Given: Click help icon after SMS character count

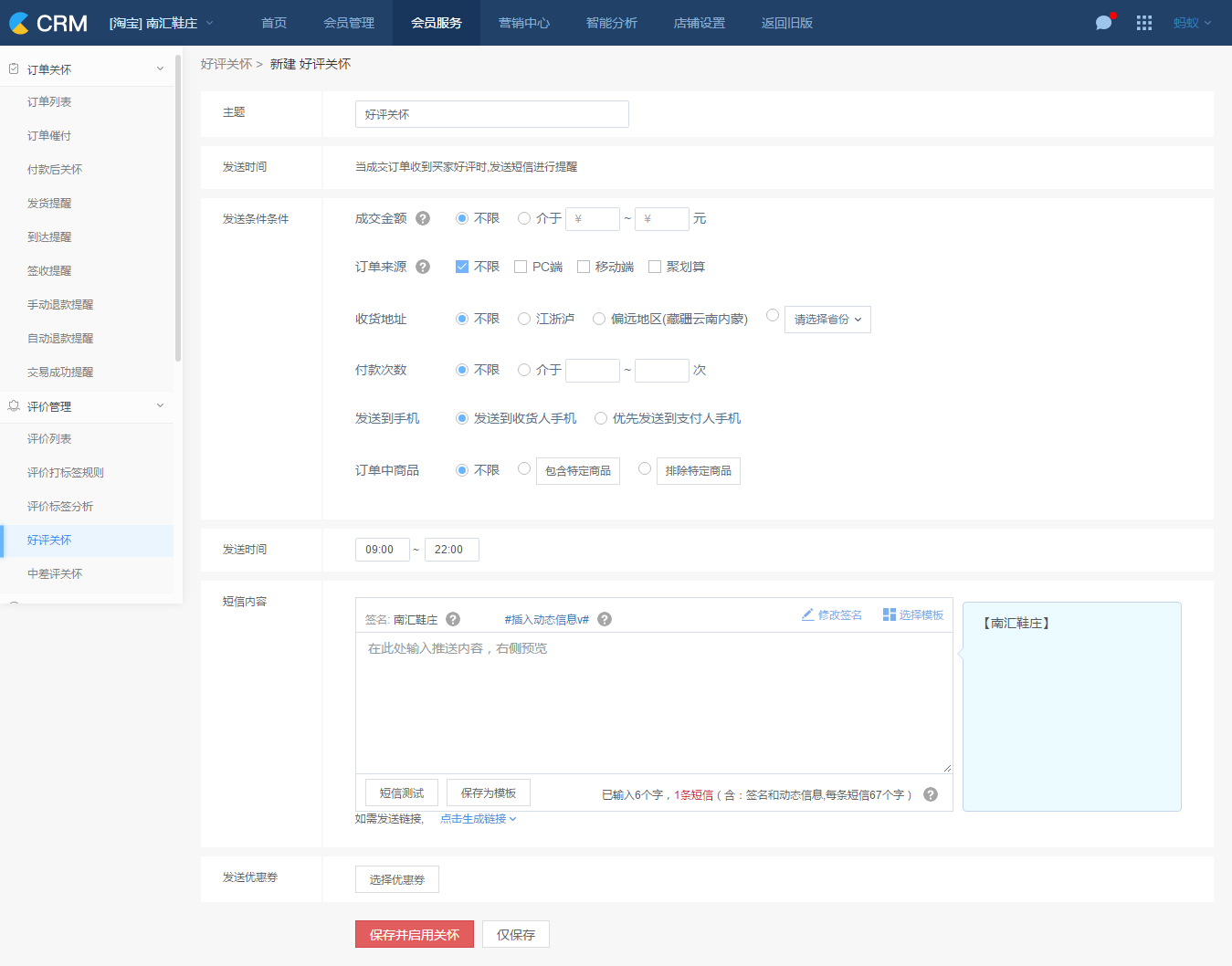Looking at the screenshot, I should tap(931, 794).
